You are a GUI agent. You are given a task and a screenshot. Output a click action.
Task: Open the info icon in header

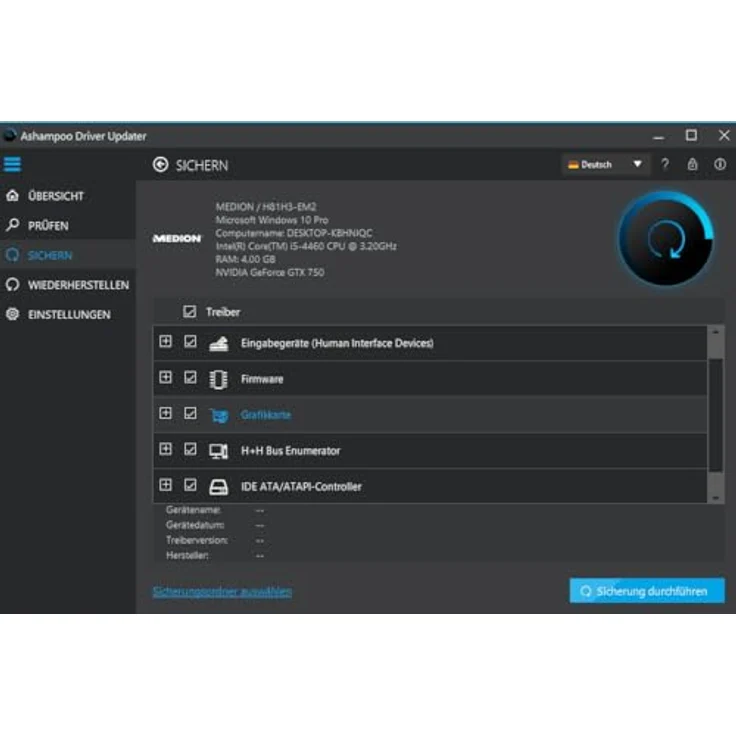point(720,164)
